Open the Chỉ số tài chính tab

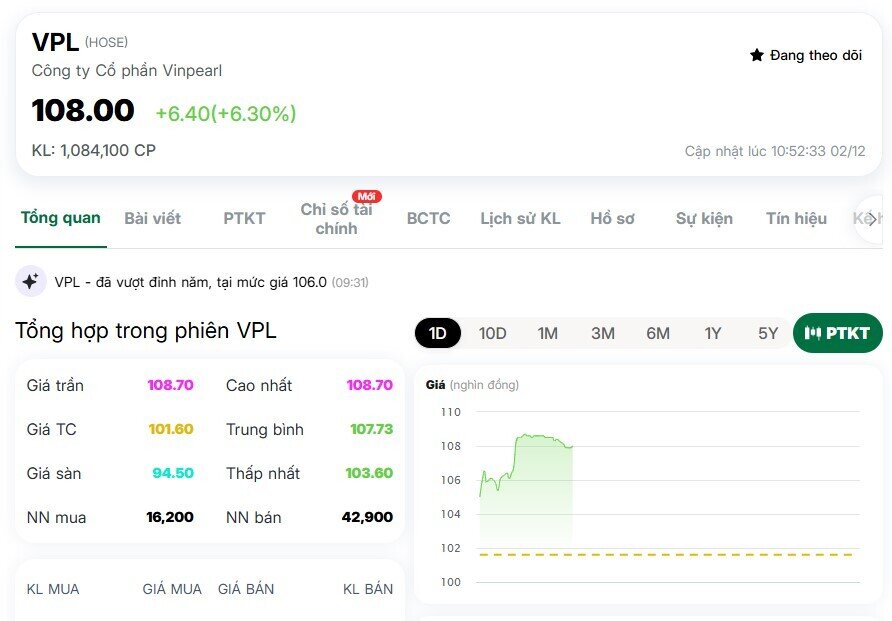coord(337,218)
